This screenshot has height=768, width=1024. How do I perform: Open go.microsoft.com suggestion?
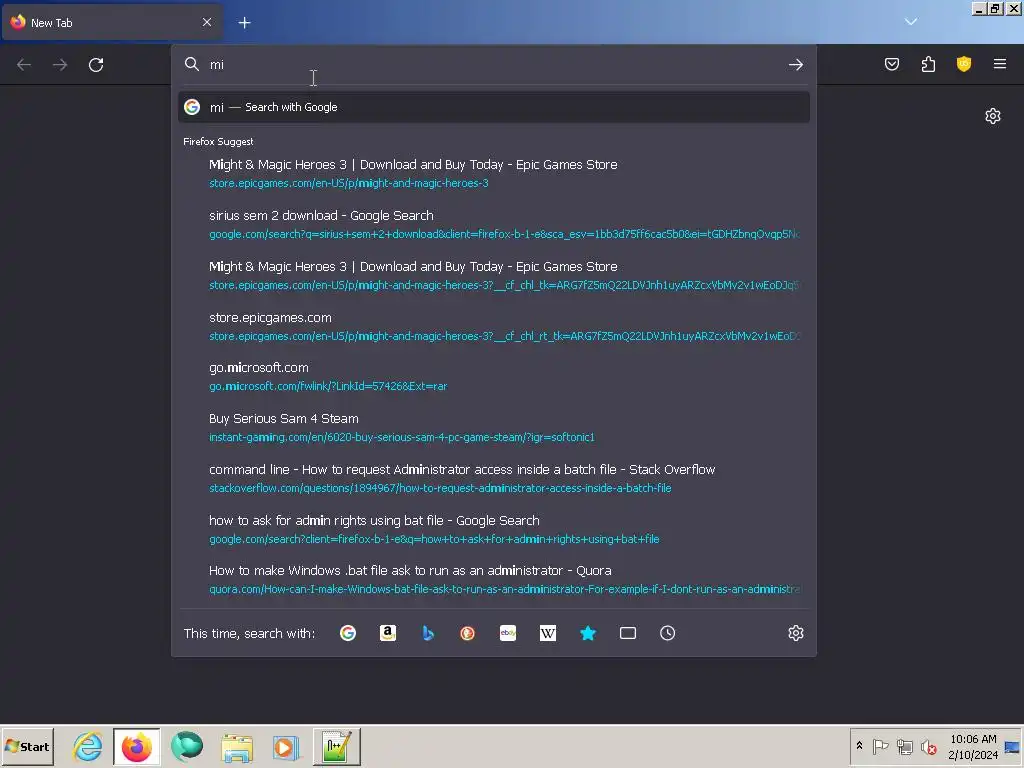(494, 377)
